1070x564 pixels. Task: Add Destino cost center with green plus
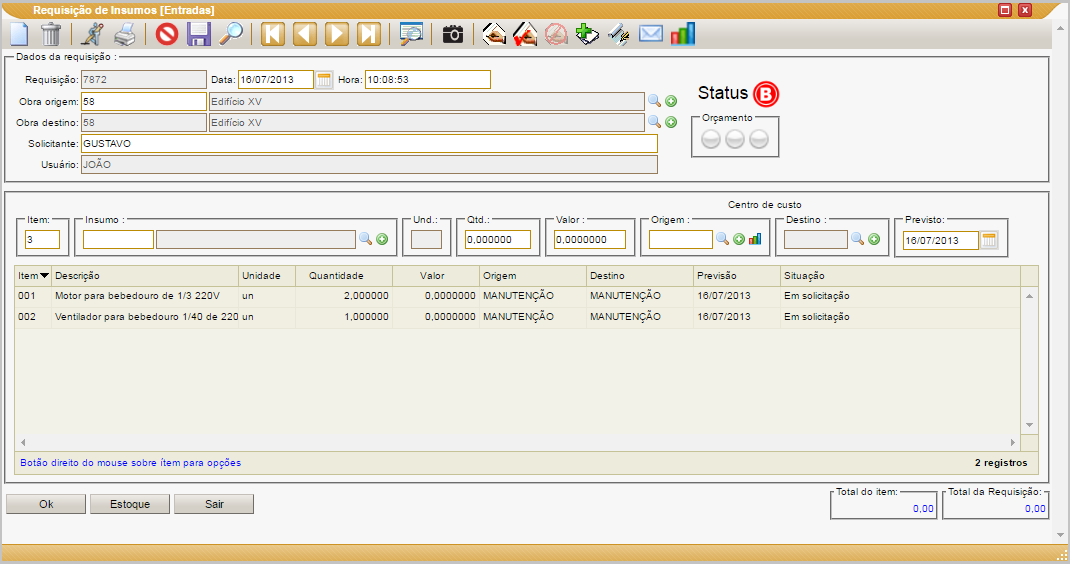[874, 239]
